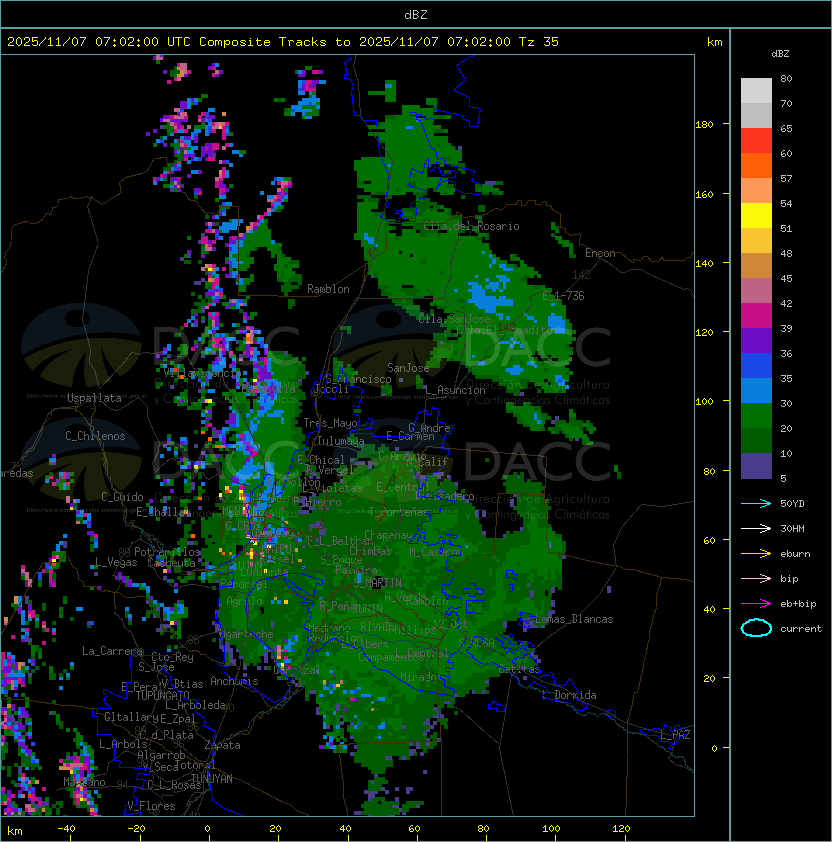The width and height of the screenshot is (832, 842).
Task: Click the 'L_Asuncion' map label
Action: 456,390
